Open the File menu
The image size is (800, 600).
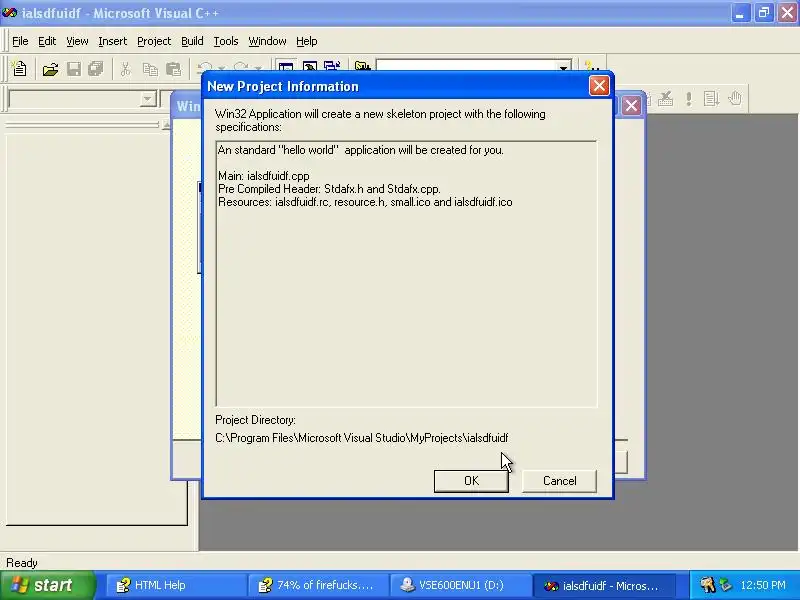pos(20,41)
